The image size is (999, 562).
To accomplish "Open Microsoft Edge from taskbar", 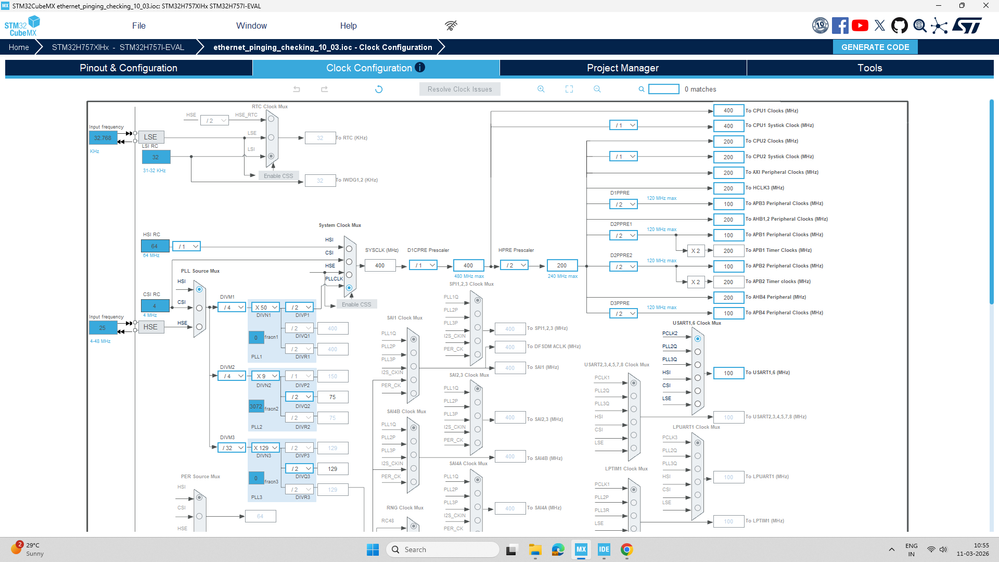I will point(557,549).
